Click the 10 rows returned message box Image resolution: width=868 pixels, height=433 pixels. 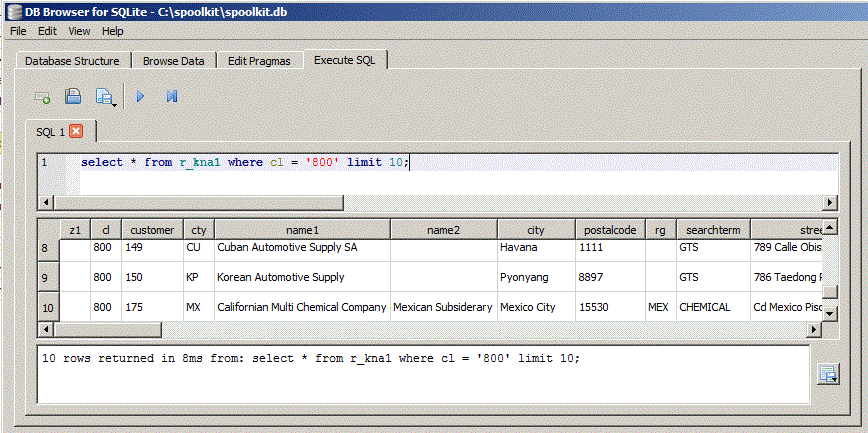(423, 374)
